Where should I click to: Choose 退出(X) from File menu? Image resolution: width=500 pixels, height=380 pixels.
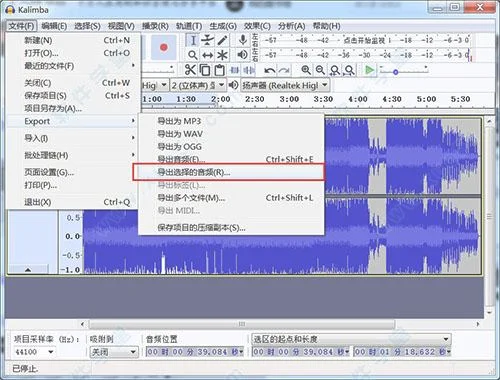(x=73, y=202)
